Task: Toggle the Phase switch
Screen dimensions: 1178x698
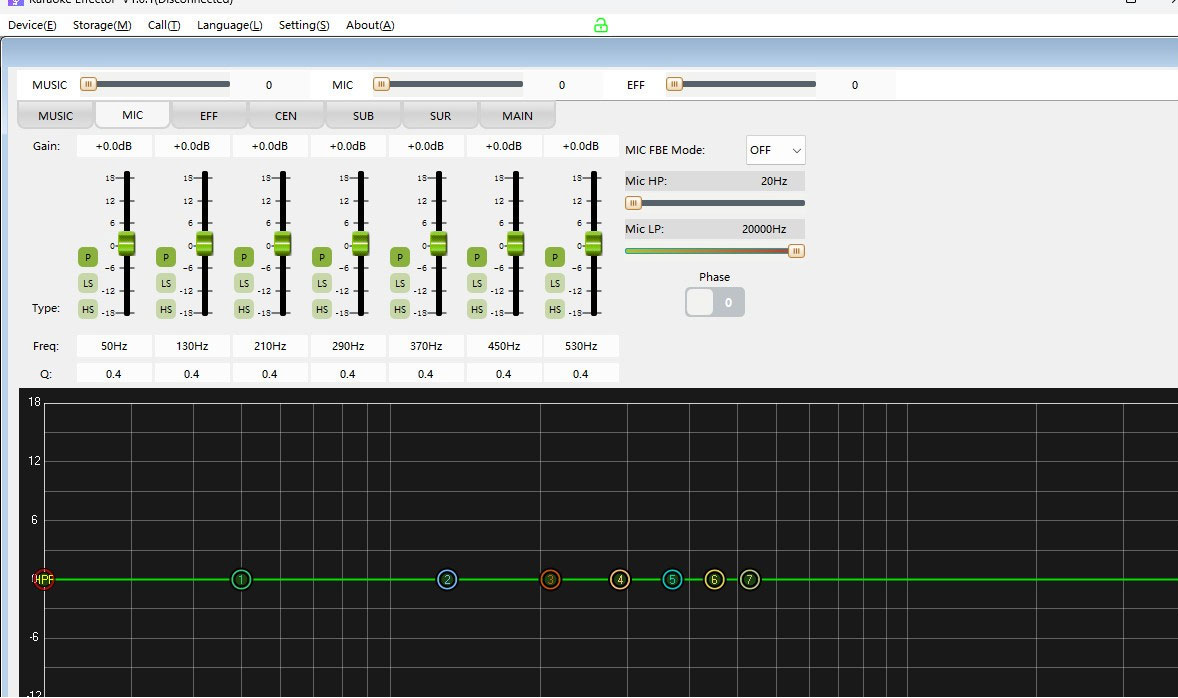Action: click(x=714, y=302)
